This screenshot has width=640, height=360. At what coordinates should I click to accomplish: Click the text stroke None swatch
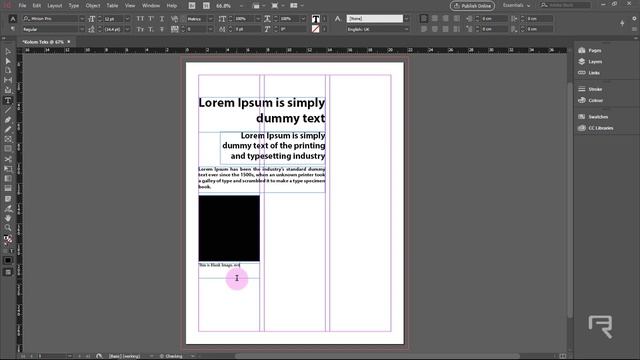(316, 29)
